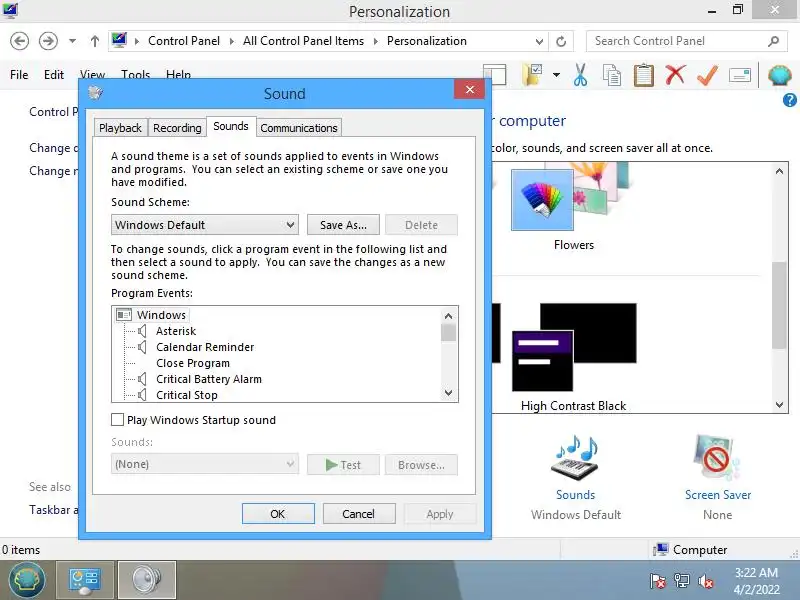Switch to the Recording tab

tap(177, 128)
